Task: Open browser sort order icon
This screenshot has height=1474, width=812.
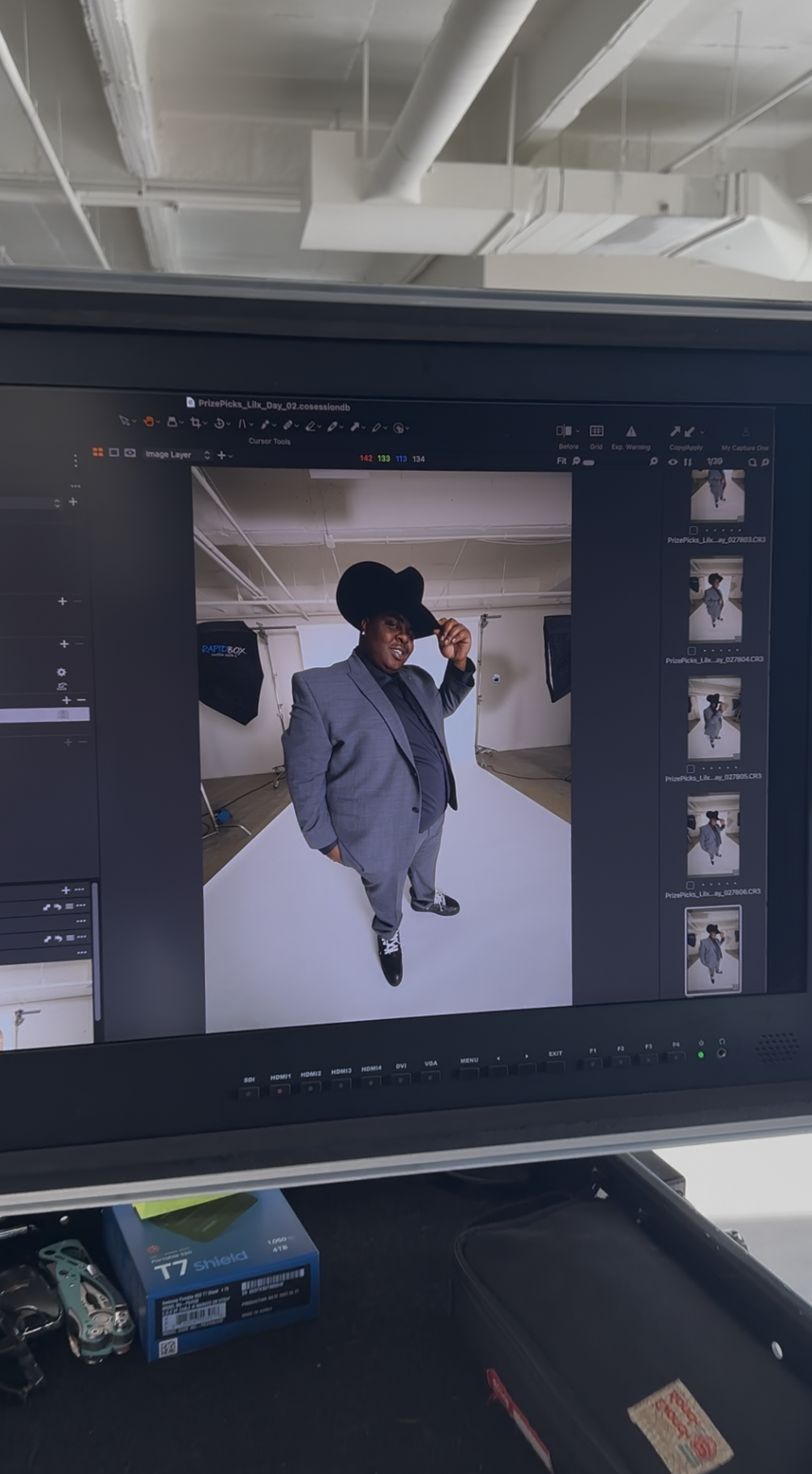Action: [687, 462]
